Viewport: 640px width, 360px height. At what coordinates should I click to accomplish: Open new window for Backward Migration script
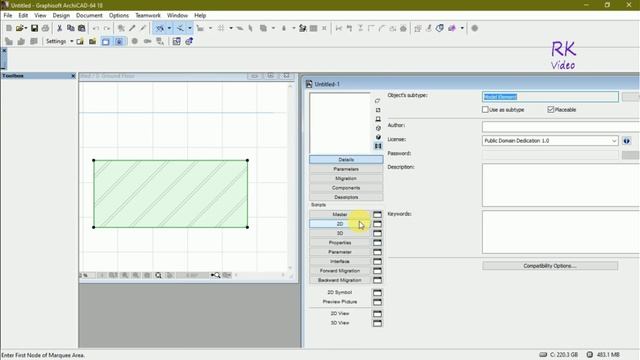click(377, 280)
